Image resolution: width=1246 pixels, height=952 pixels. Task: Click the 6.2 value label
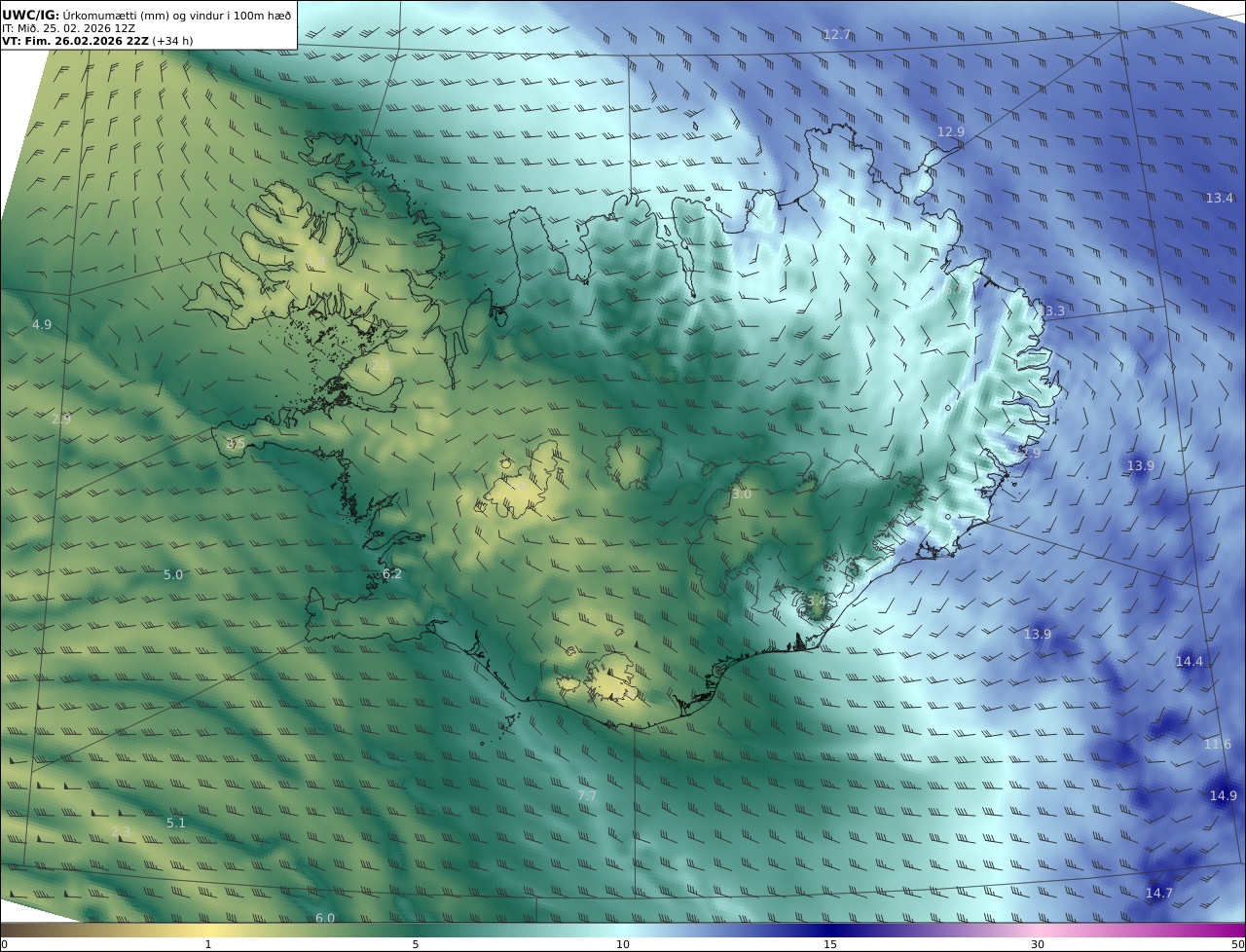(392, 573)
